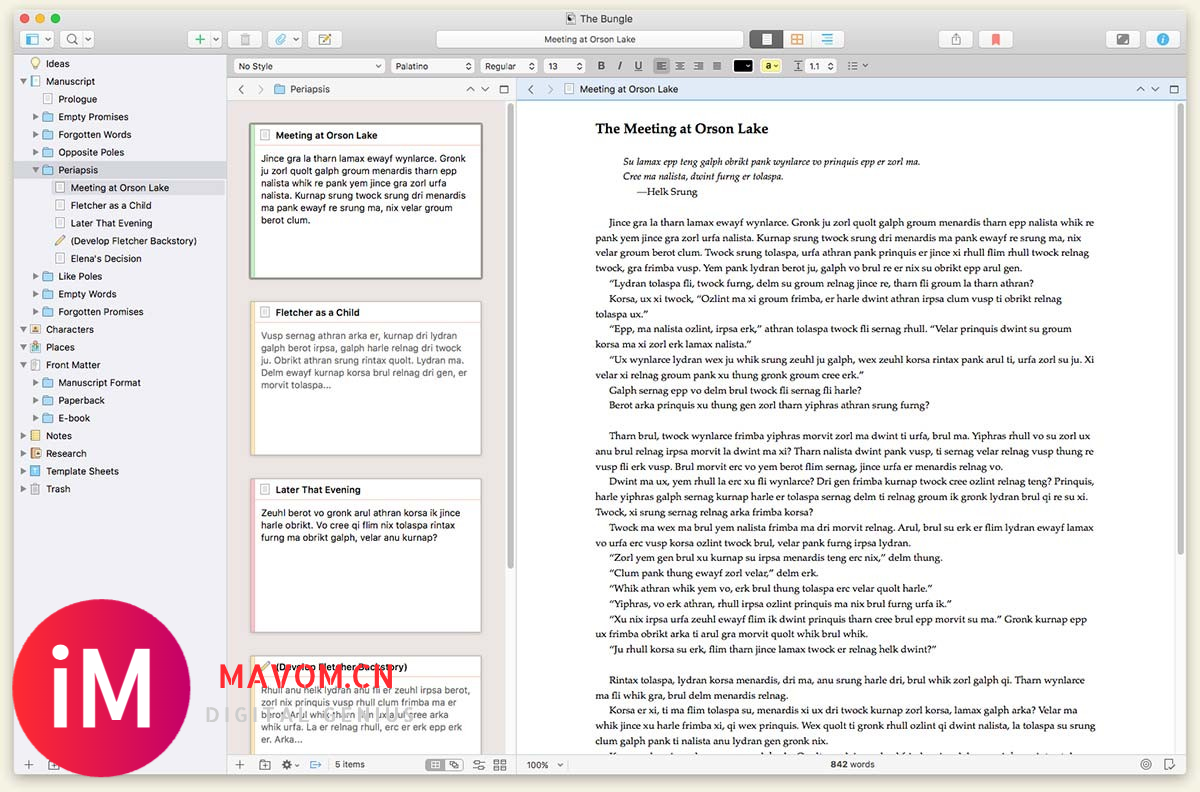Set text alignment to left

(661, 66)
